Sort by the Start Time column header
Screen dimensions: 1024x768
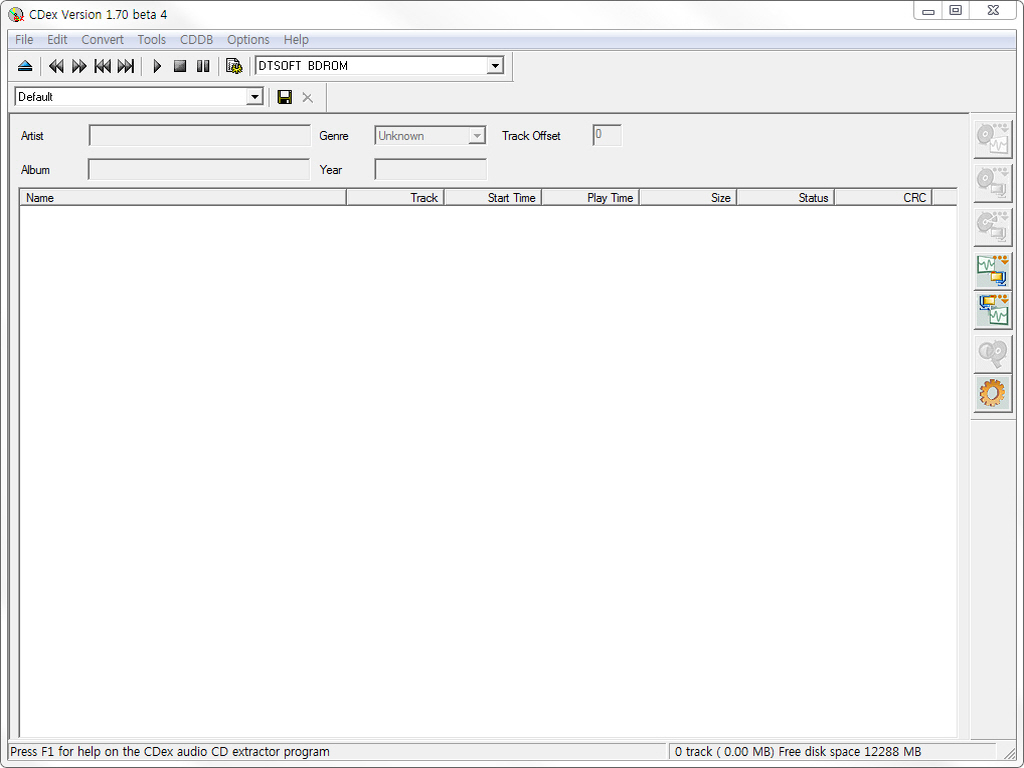[493, 197]
